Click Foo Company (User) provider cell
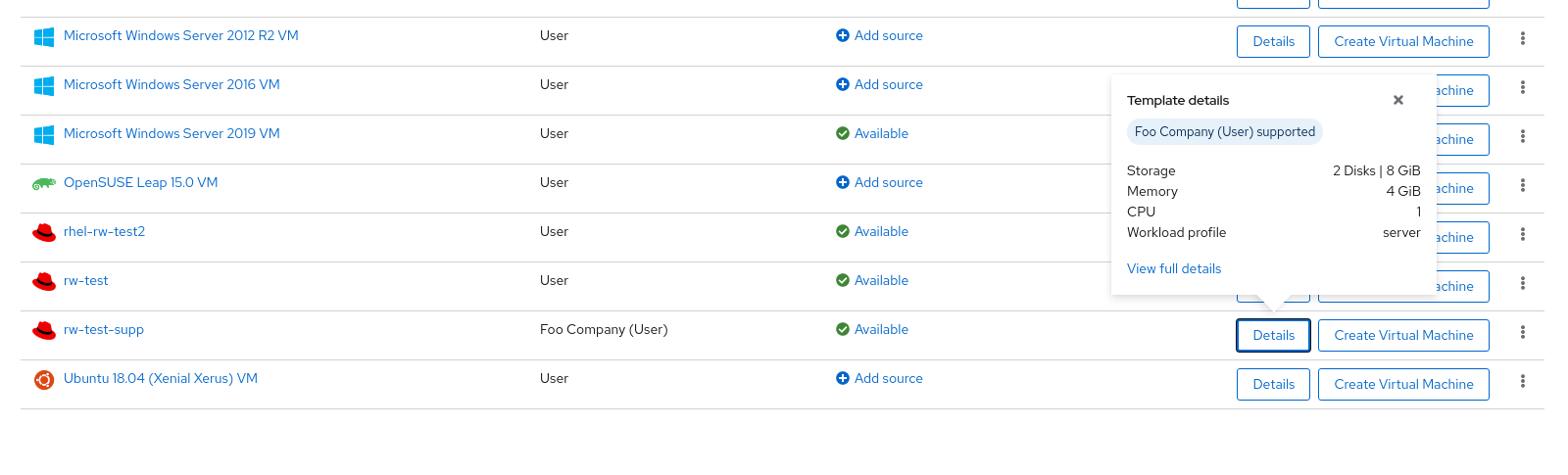 click(604, 329)
